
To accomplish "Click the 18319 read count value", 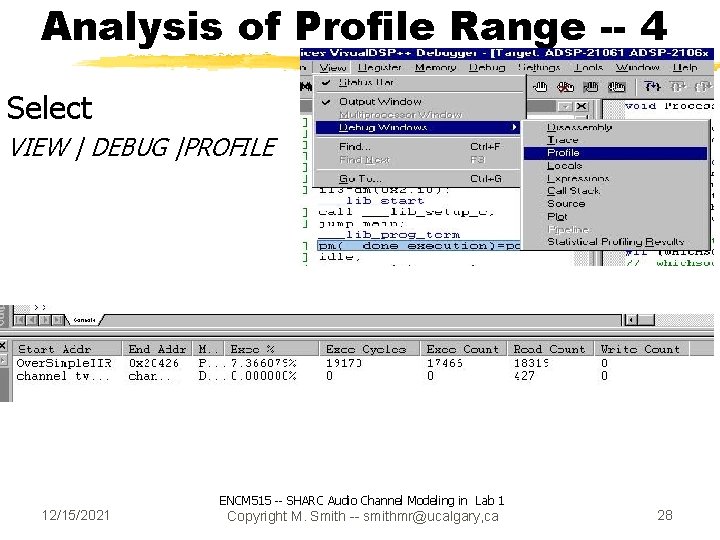I will pos(531,363).
